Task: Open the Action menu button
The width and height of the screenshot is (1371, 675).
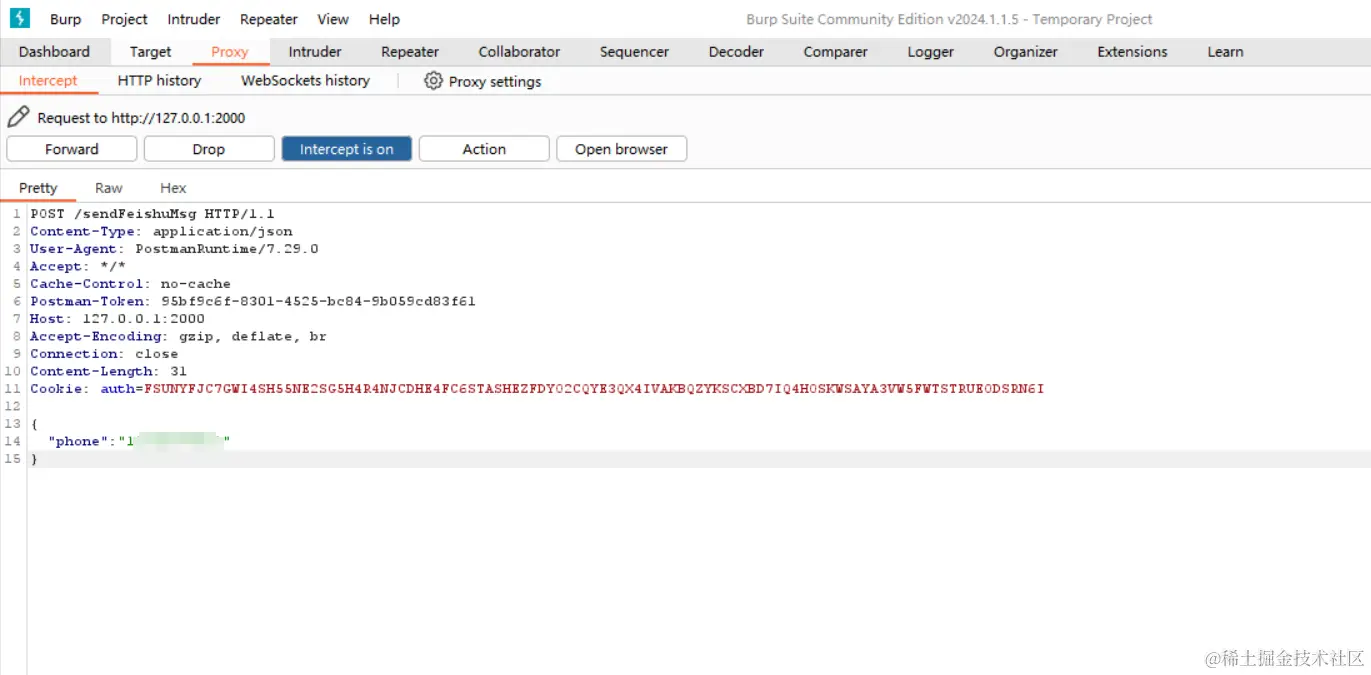Action: (484, 149)
